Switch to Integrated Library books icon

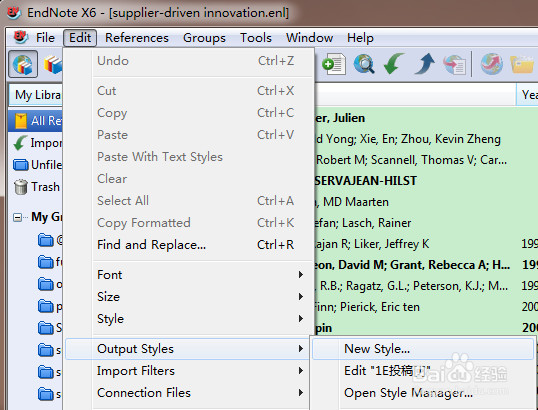pos(52,65)
